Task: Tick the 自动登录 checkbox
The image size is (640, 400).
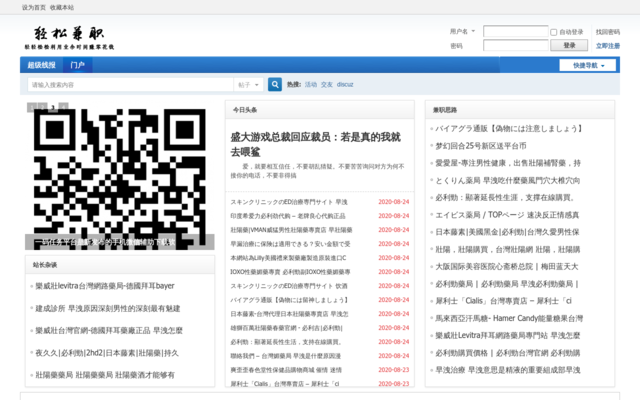Action: coord(553,32)
